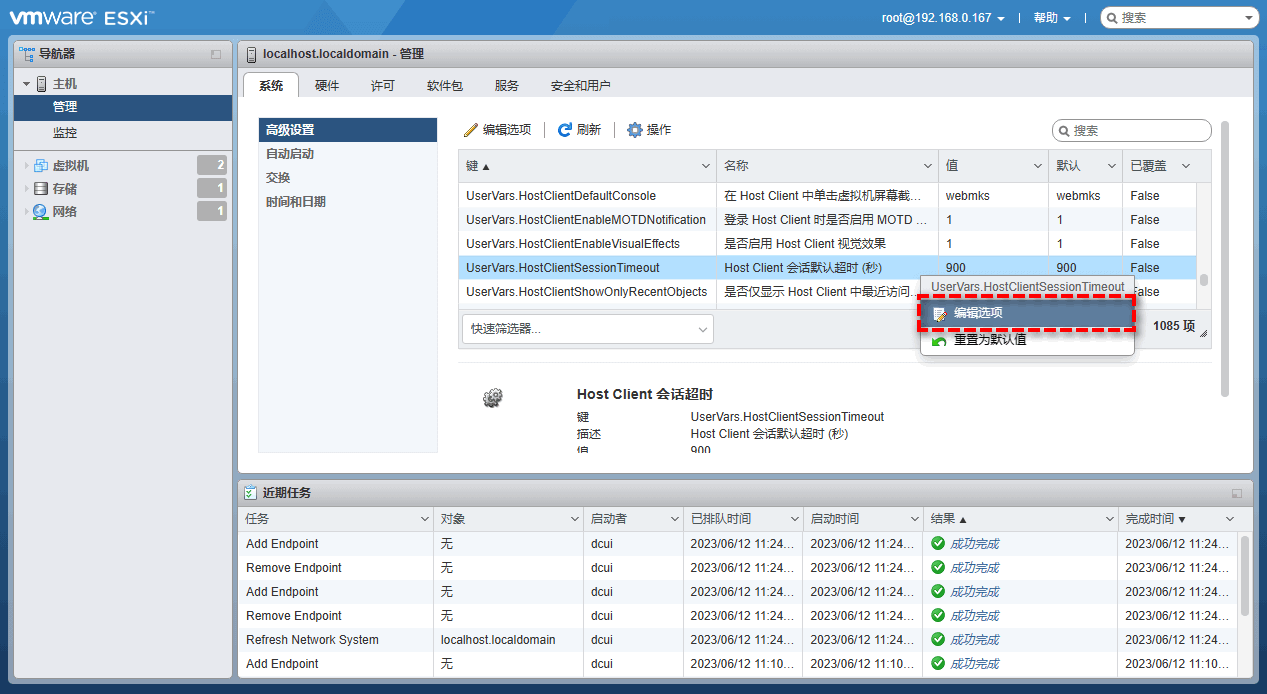The image size is (1267, 694).
Task: Click the reset to default icon in context menu
Action: pos(939,340)
